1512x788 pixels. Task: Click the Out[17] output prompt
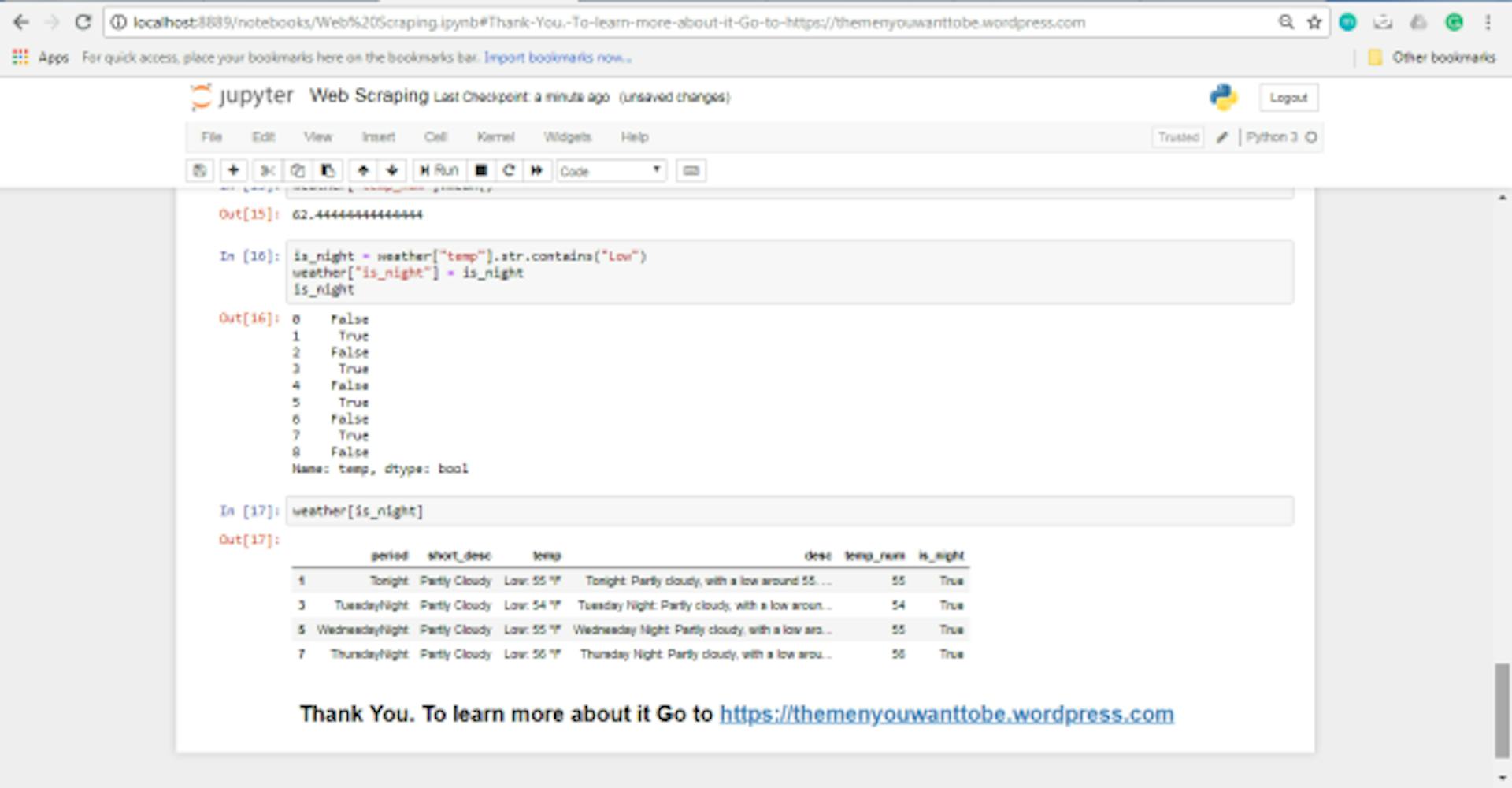coord(249,540)
